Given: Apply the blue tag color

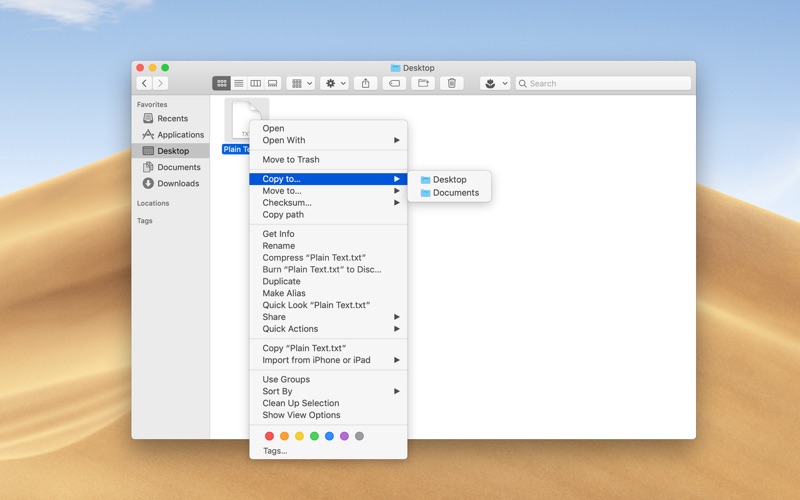Looking at the screenshot, I should point(330,436).
